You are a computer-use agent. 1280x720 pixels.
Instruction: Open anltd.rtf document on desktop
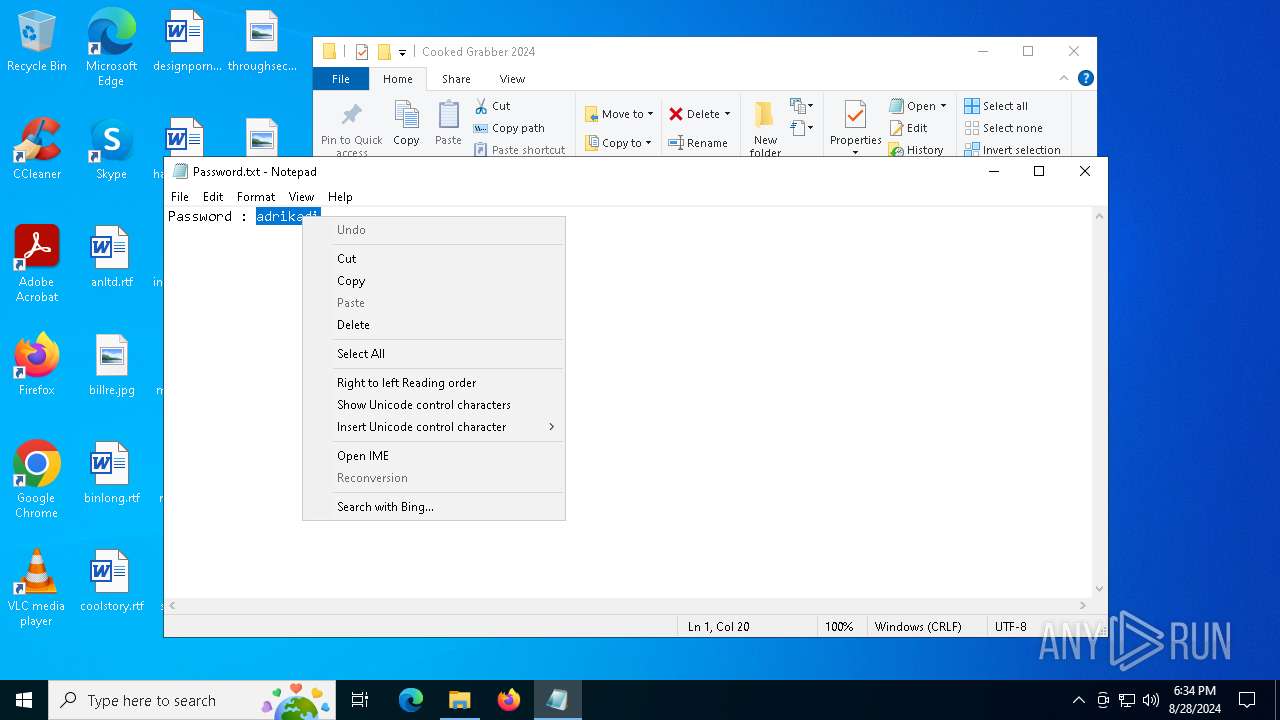point(111,257)
